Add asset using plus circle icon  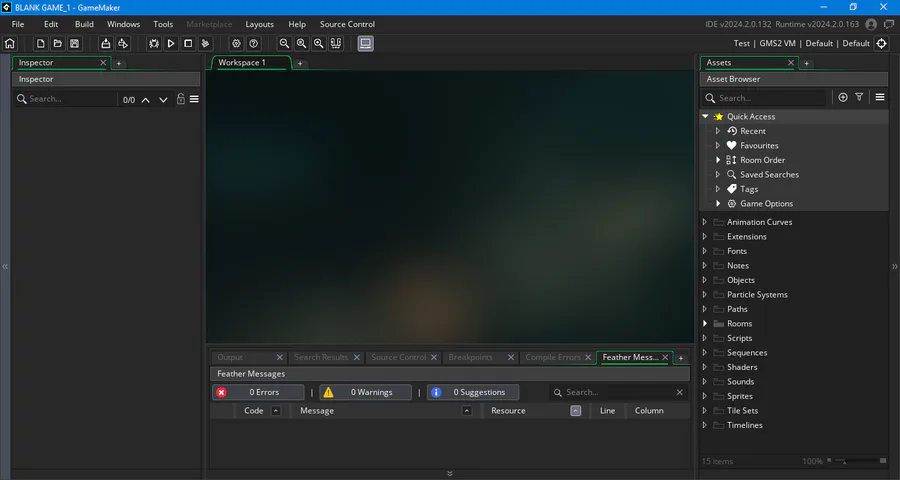coord(843,98)
